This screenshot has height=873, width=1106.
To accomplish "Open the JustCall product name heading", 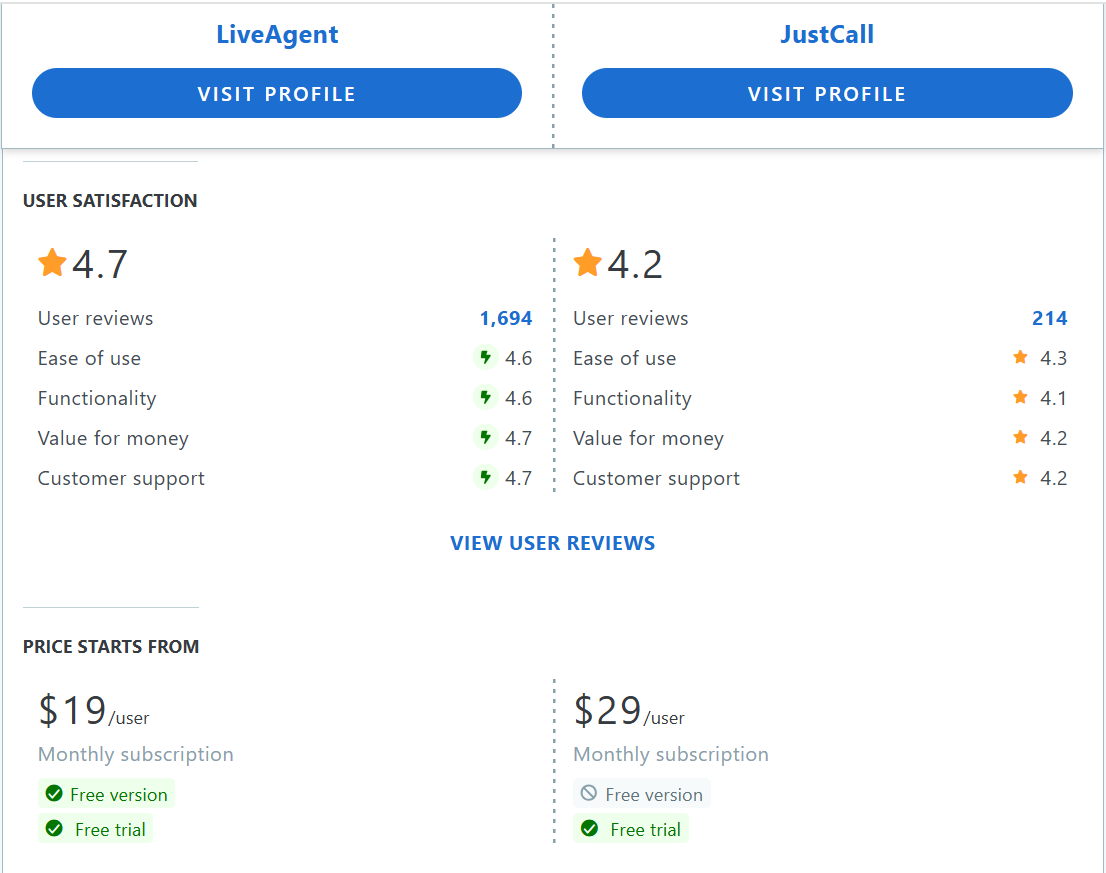I will click(827, 34).
